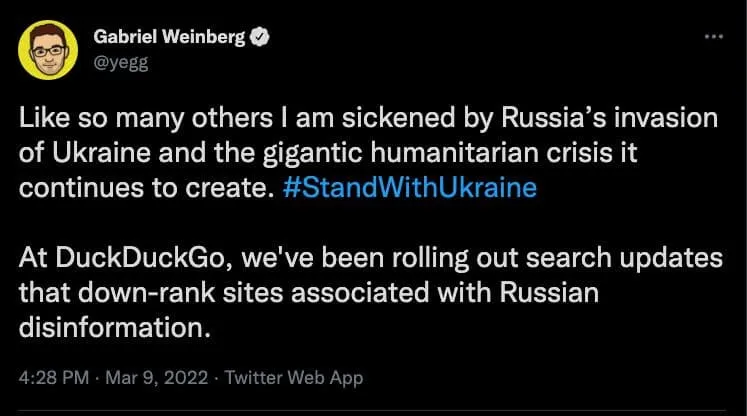The width and height of the screenshot is (747, 416).
Task: Click the phrase "Russia's invasion" in the tweet
Action: click(609, 118)
